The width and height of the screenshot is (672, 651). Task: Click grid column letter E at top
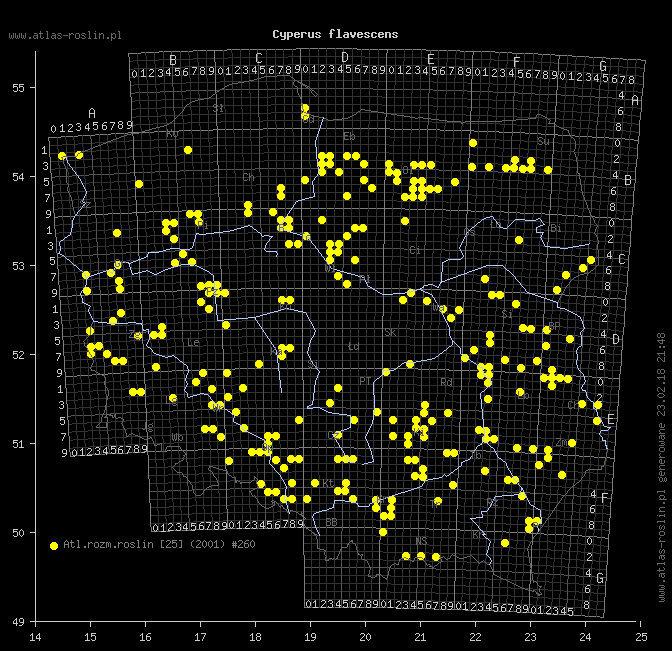[x=431, y=59]
